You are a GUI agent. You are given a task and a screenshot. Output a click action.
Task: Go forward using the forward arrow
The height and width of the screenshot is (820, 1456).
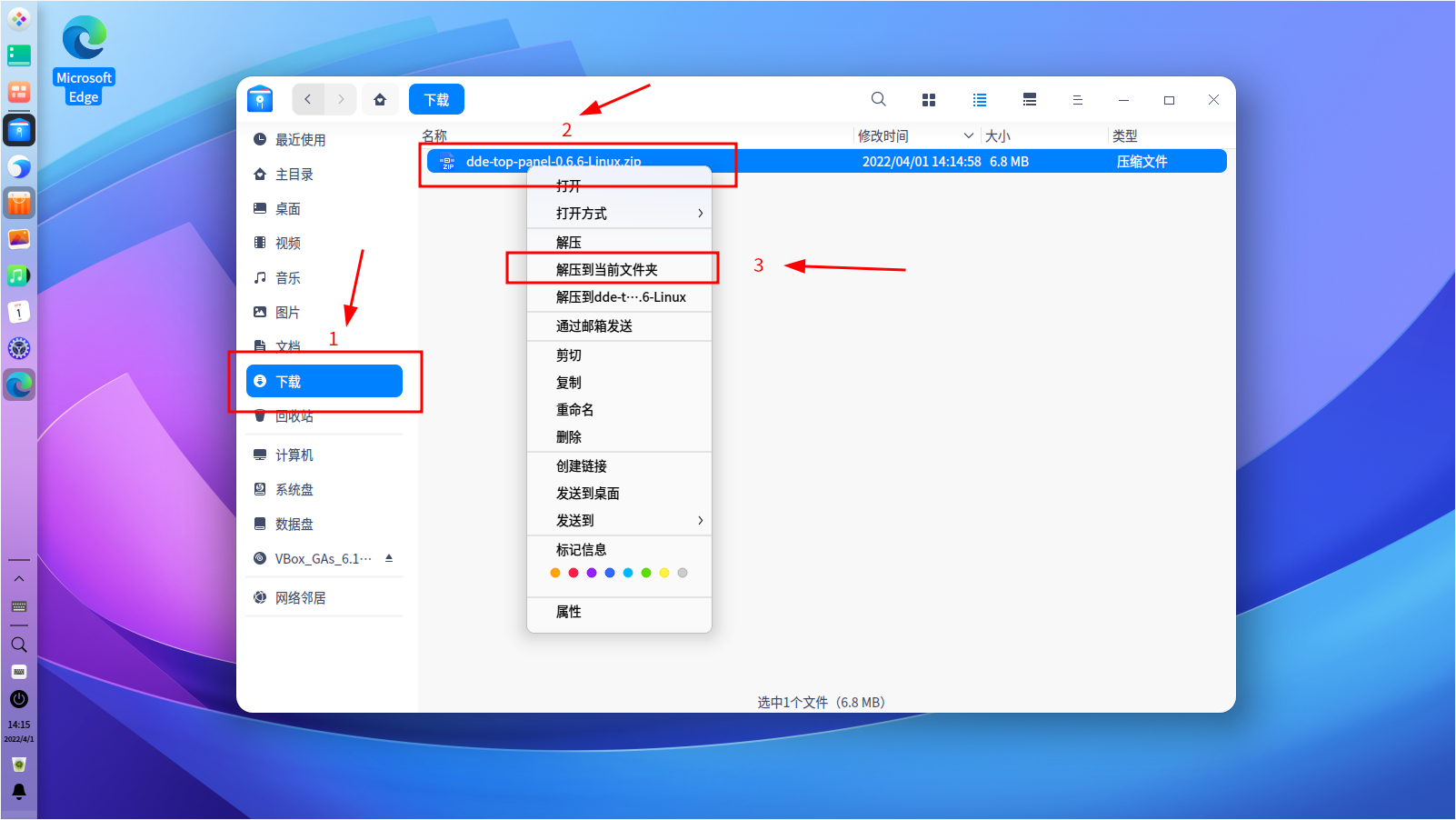[x=341, y=100]
